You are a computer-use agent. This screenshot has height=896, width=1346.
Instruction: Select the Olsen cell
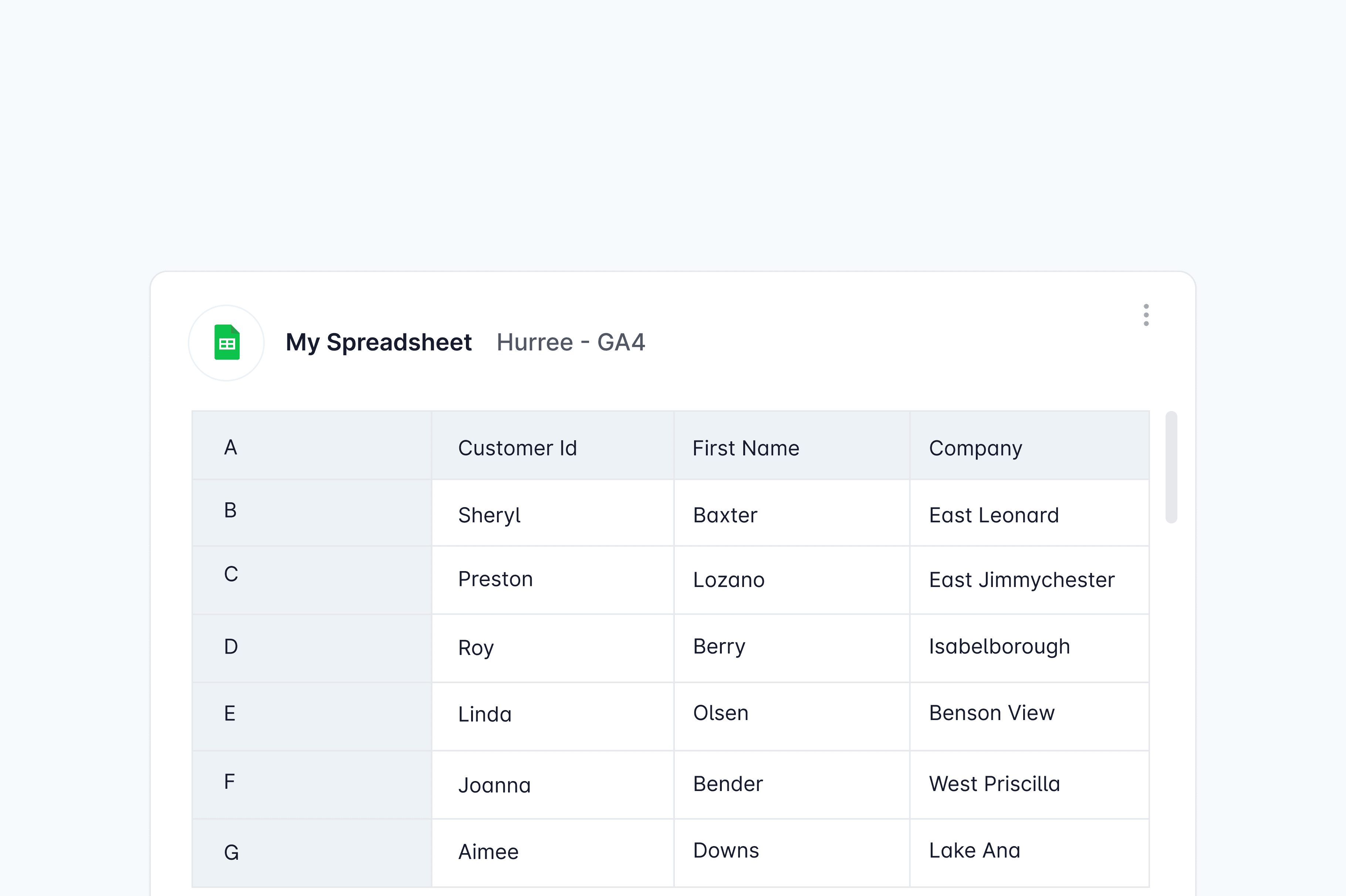pos(721,713)
